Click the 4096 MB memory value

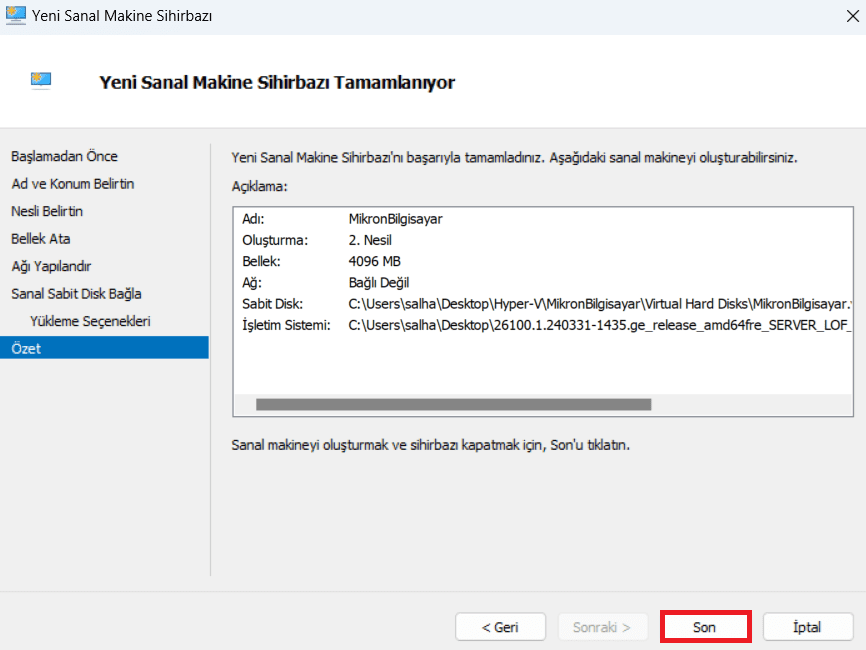(x=374, y=261)
